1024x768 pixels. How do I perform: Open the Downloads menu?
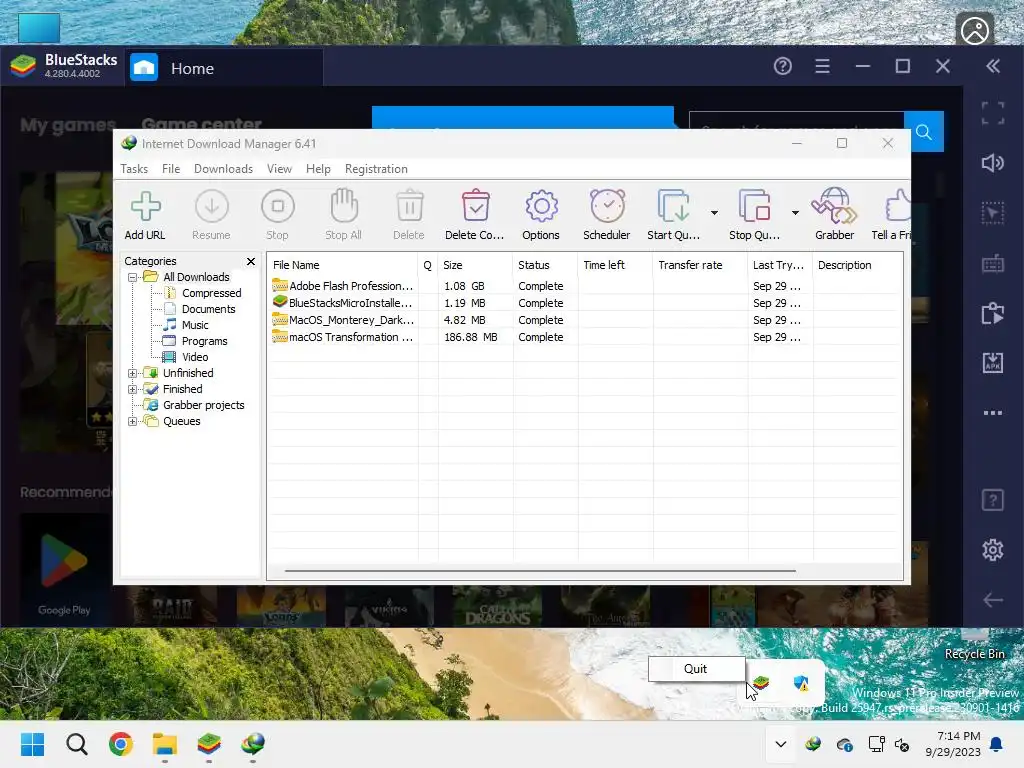[223, 168]
